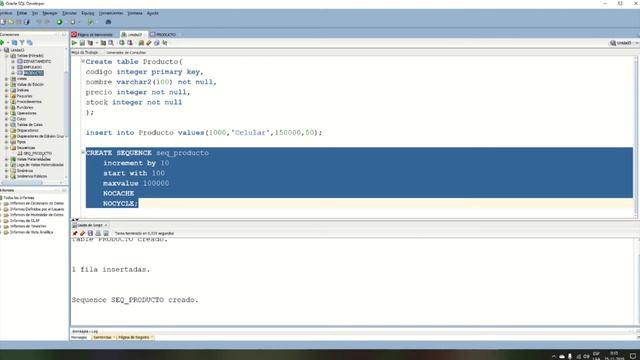The height and width of the screenshot is (360, 640).
Task: Collapse the Secuencias node
Action: click(7, 148)
